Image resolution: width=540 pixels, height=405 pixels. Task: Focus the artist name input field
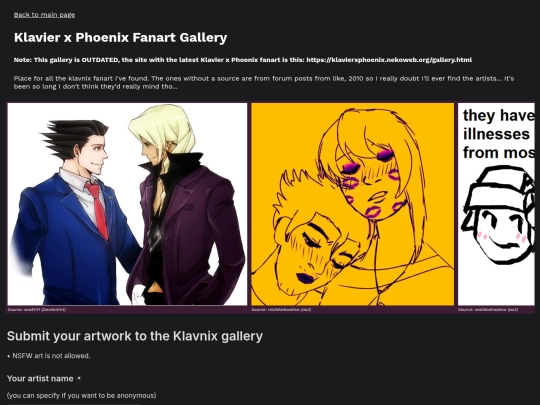[x=74, y=404]
